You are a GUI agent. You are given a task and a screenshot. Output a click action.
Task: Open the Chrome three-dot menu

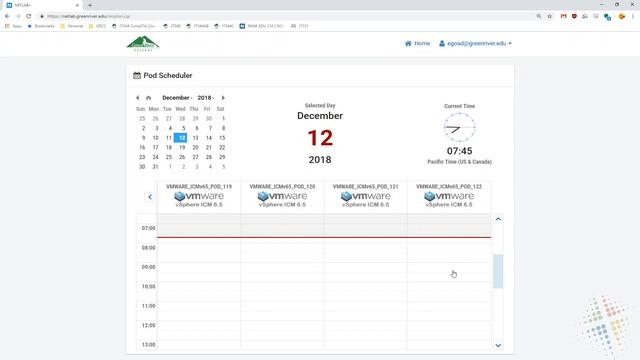[633, 16]
